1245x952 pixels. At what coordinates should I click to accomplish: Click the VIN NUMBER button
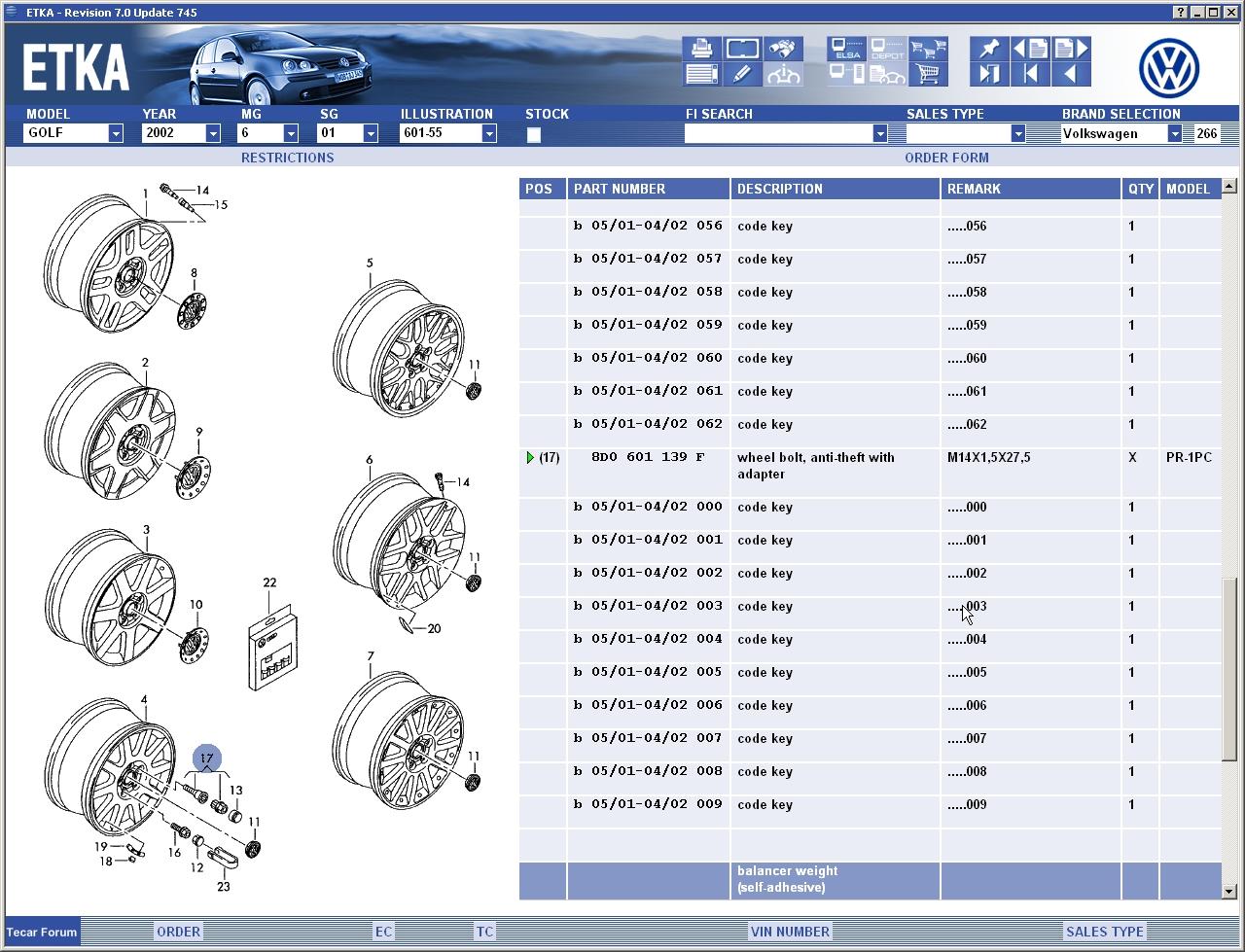point(790,932)
